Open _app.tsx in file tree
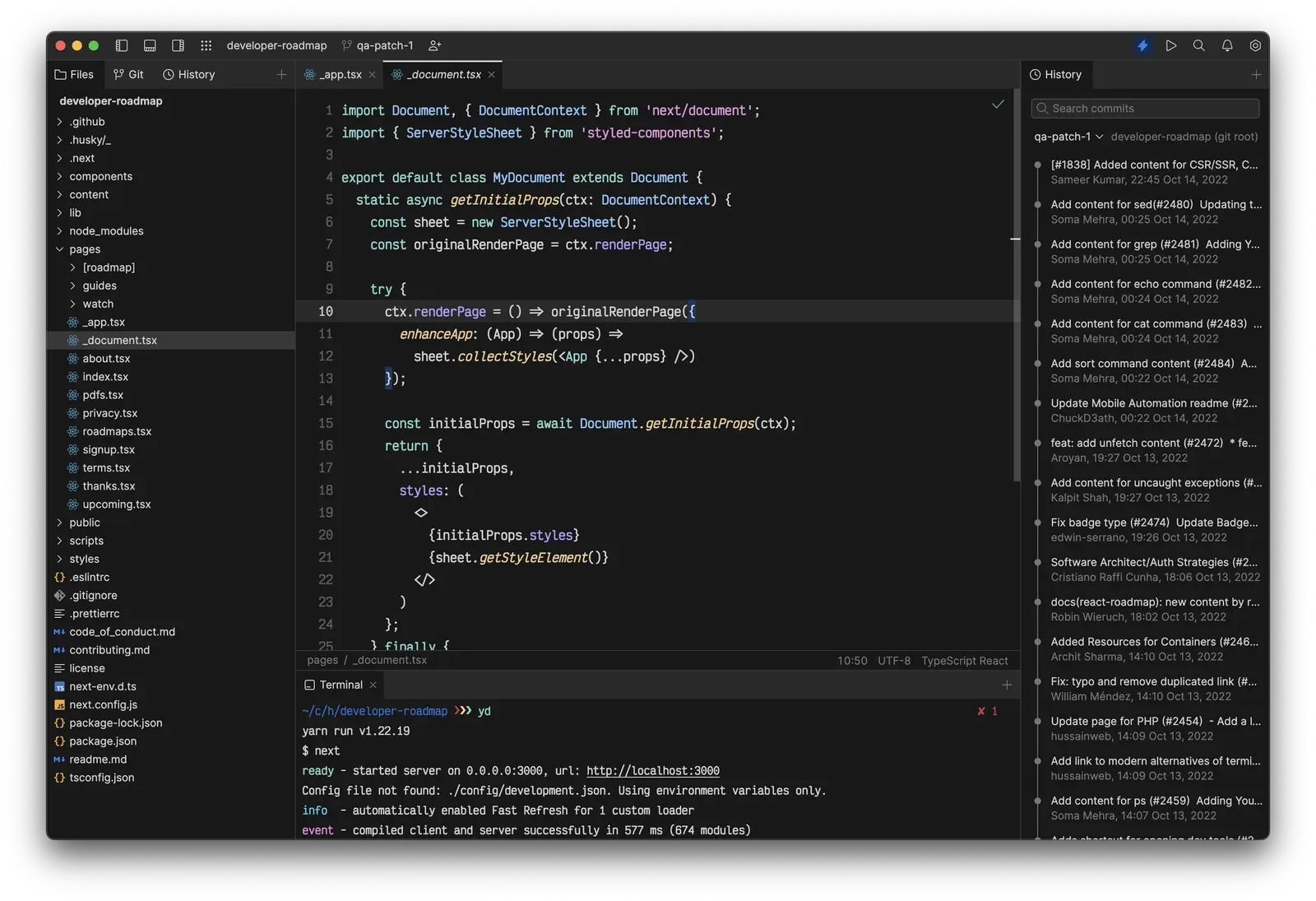The height and width of the screenshot is (901, 1316). coord(171,322)
